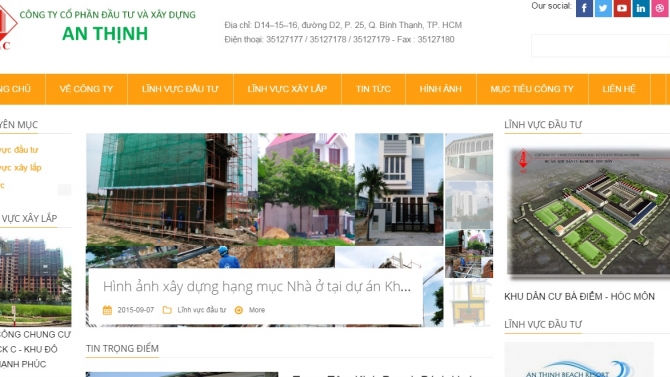Click the calendar icon beside 2015-09-07
The height and width of the screenshot is (377, 670).
coord(107,310)
